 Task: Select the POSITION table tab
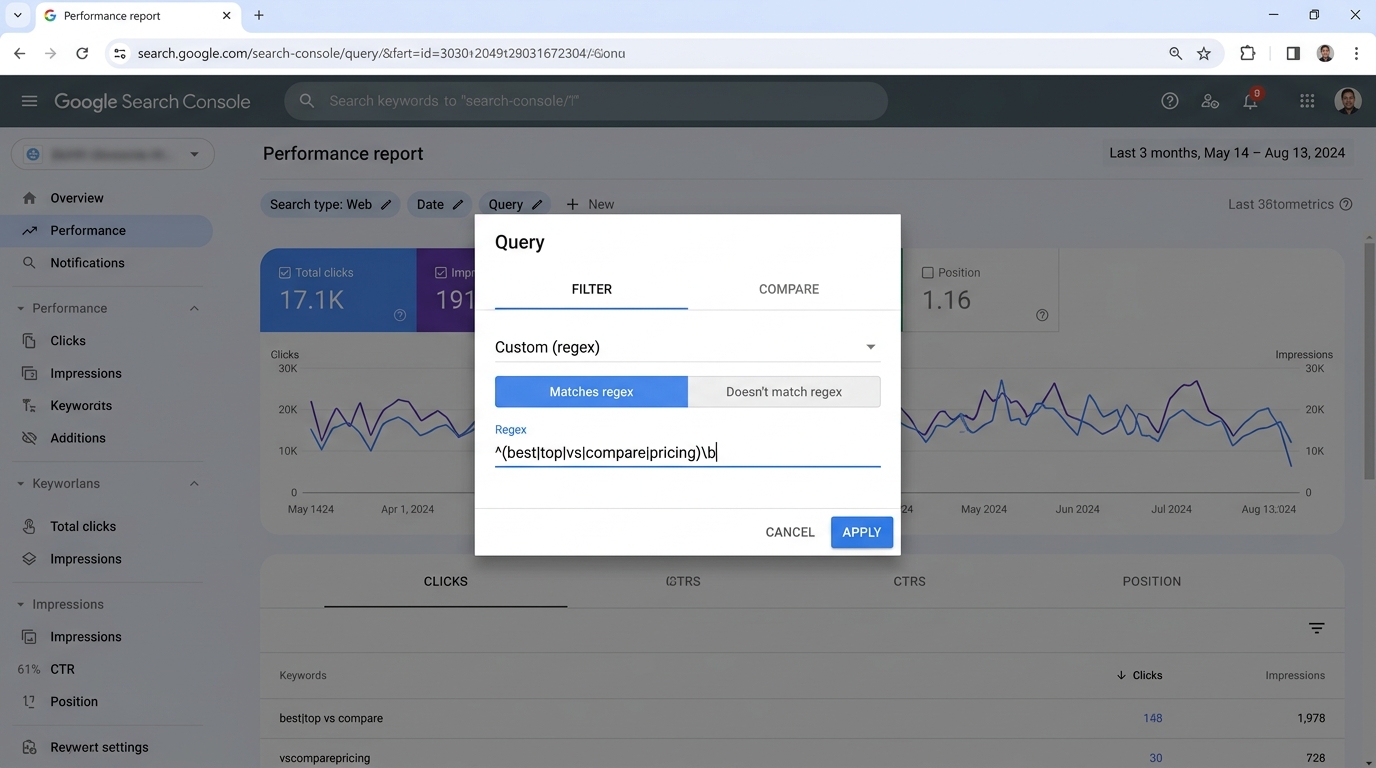(1151, 581)
